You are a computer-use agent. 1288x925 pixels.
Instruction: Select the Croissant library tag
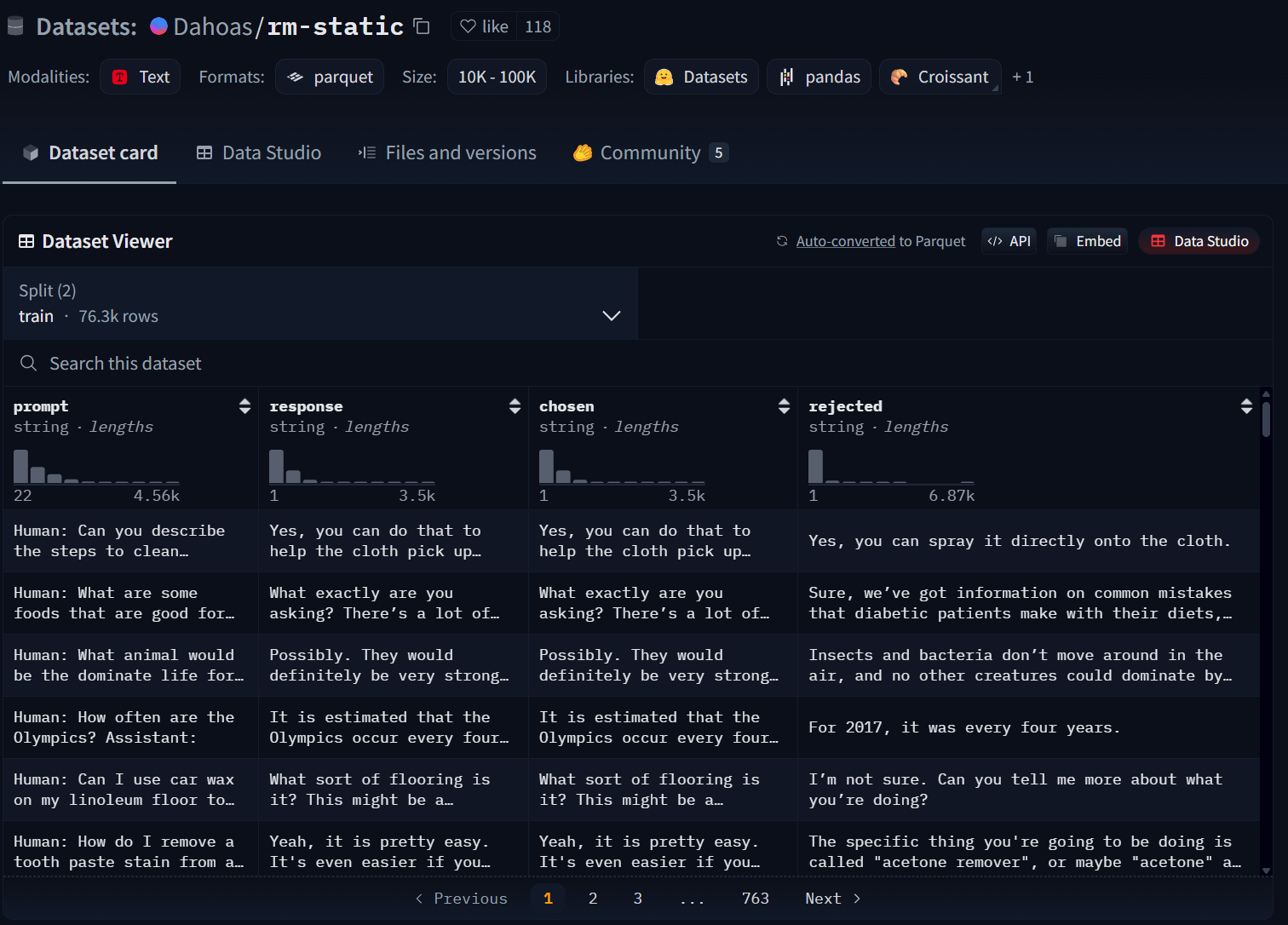point(940,77)
